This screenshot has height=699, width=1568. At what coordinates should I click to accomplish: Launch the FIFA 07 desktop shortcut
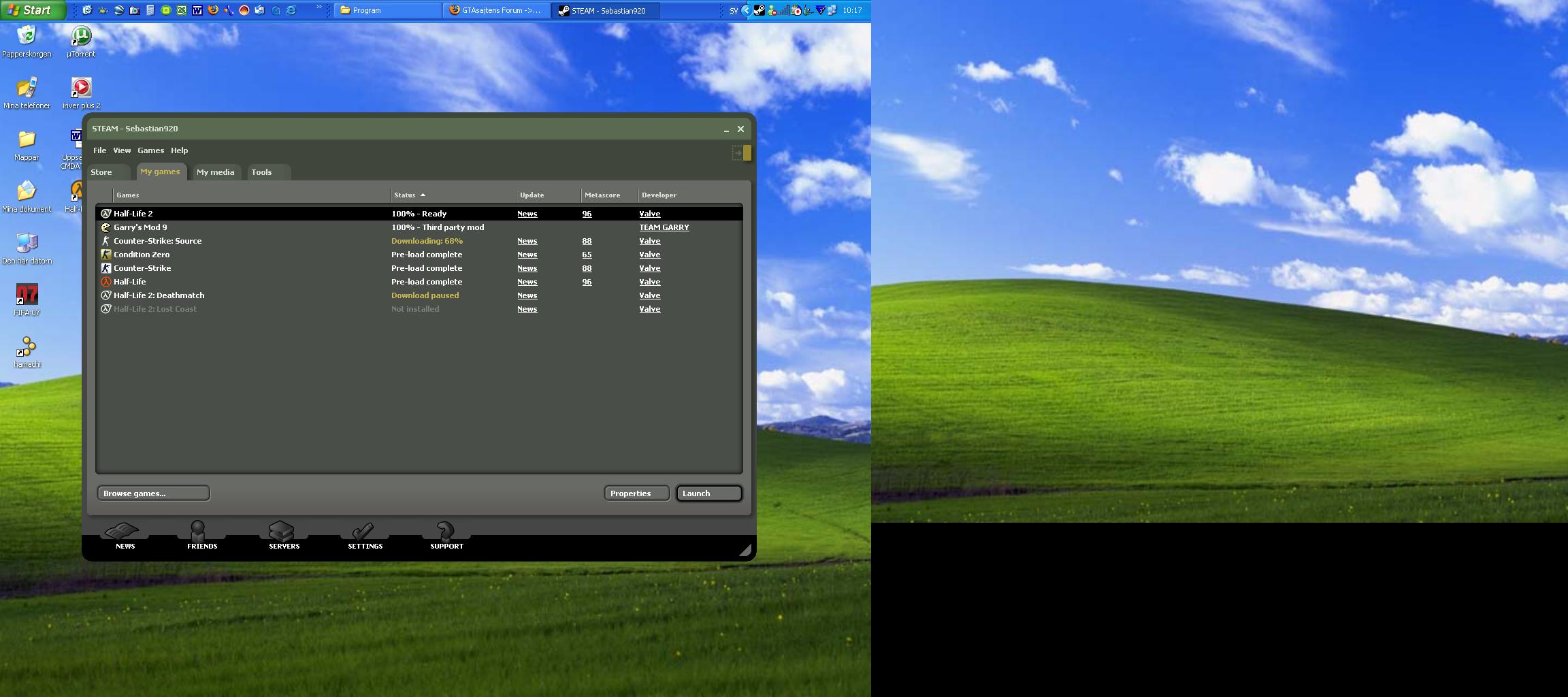pos(27,299)
